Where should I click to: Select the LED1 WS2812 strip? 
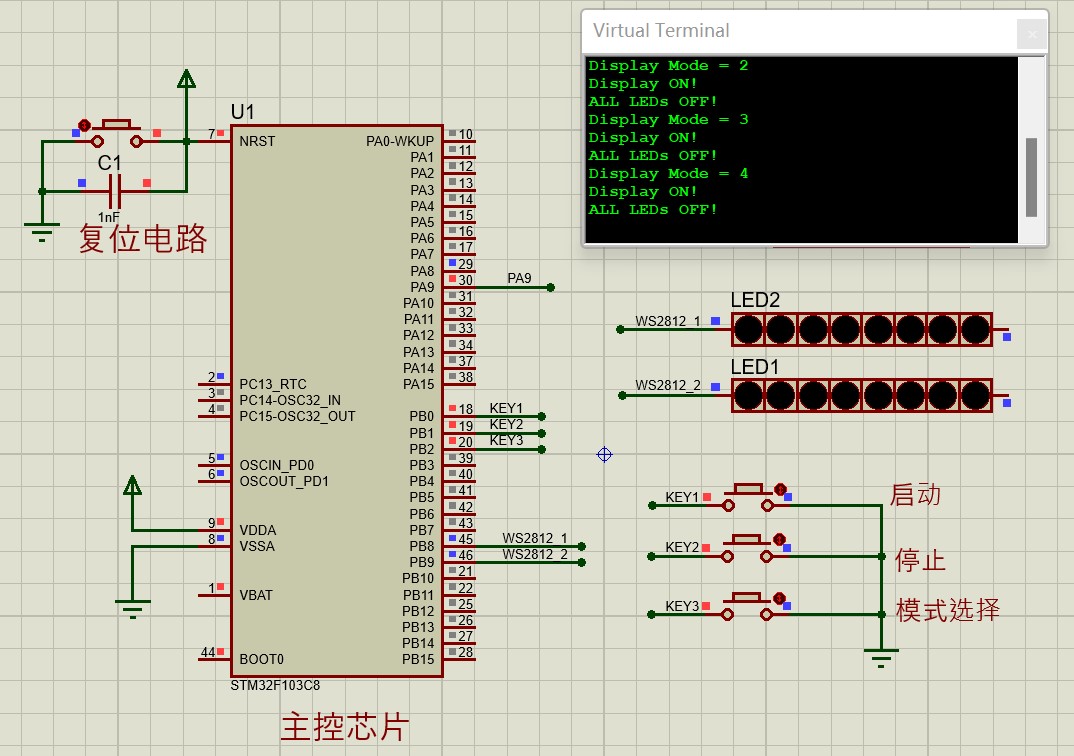coord(861,395)
